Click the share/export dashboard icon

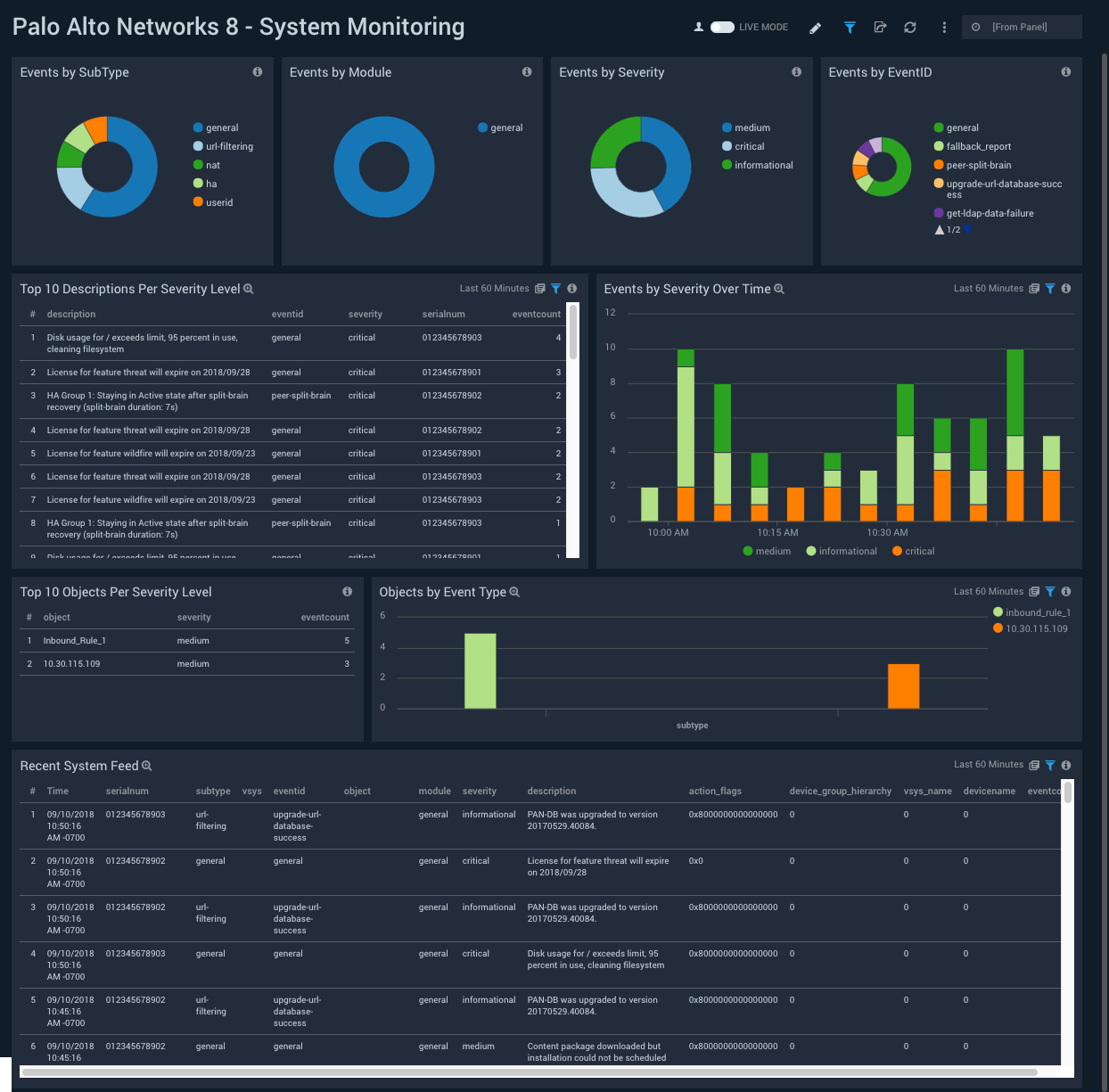coord(880,28)
